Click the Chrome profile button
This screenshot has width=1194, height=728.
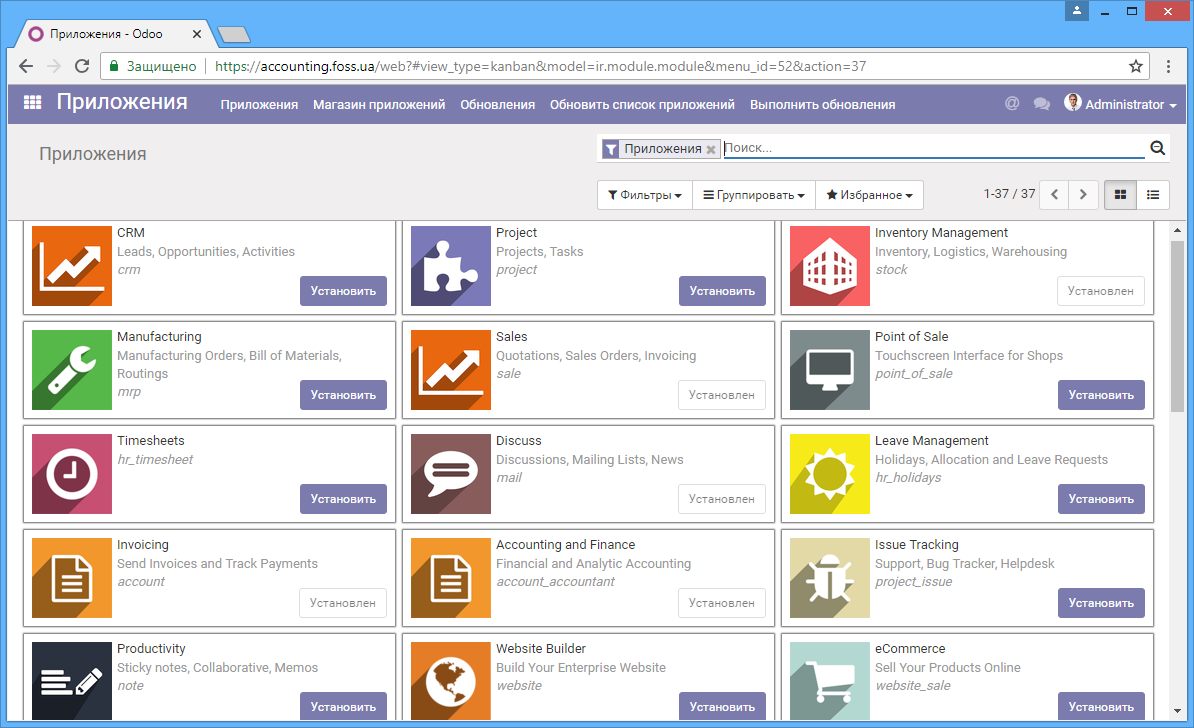click(1077, 11)
